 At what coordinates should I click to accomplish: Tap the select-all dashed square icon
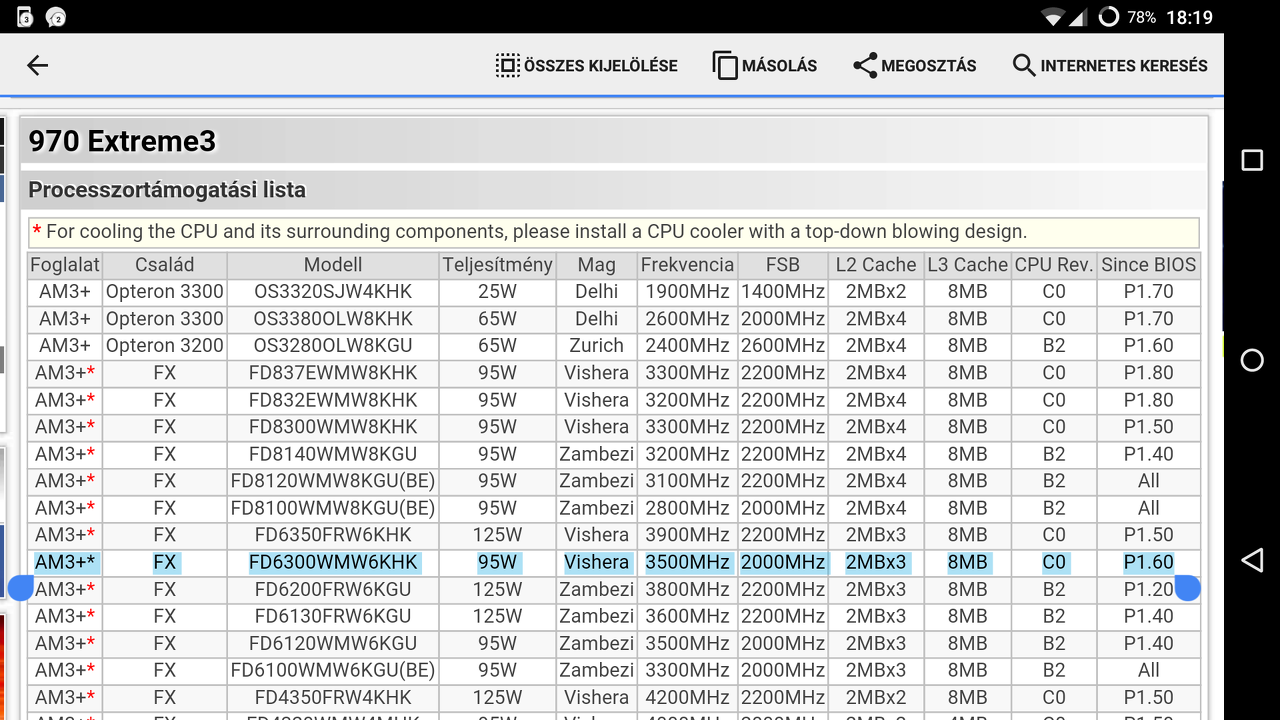point(508,66)
